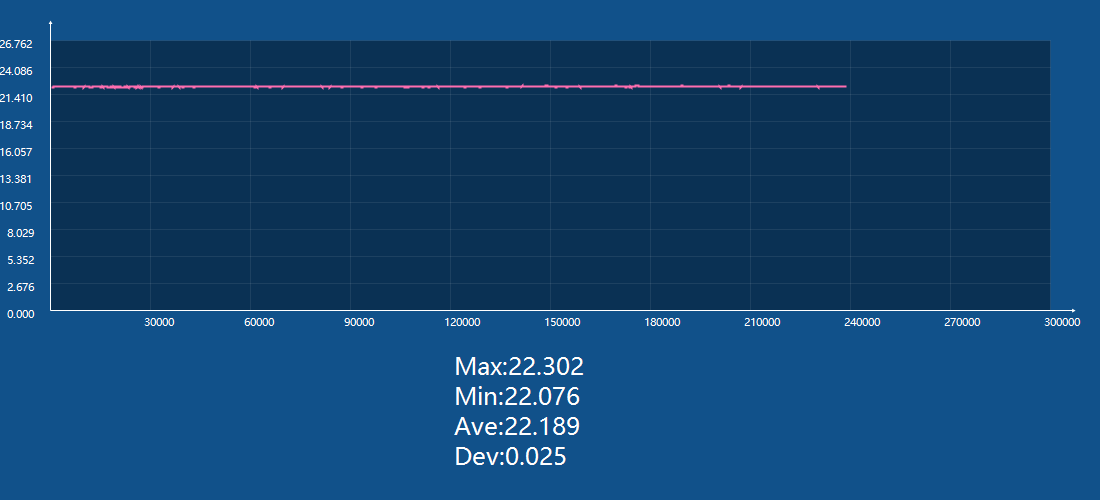Screen dimensions: 1100x500
Task: Click x-axis label 90000
Action: coord(359,322)
